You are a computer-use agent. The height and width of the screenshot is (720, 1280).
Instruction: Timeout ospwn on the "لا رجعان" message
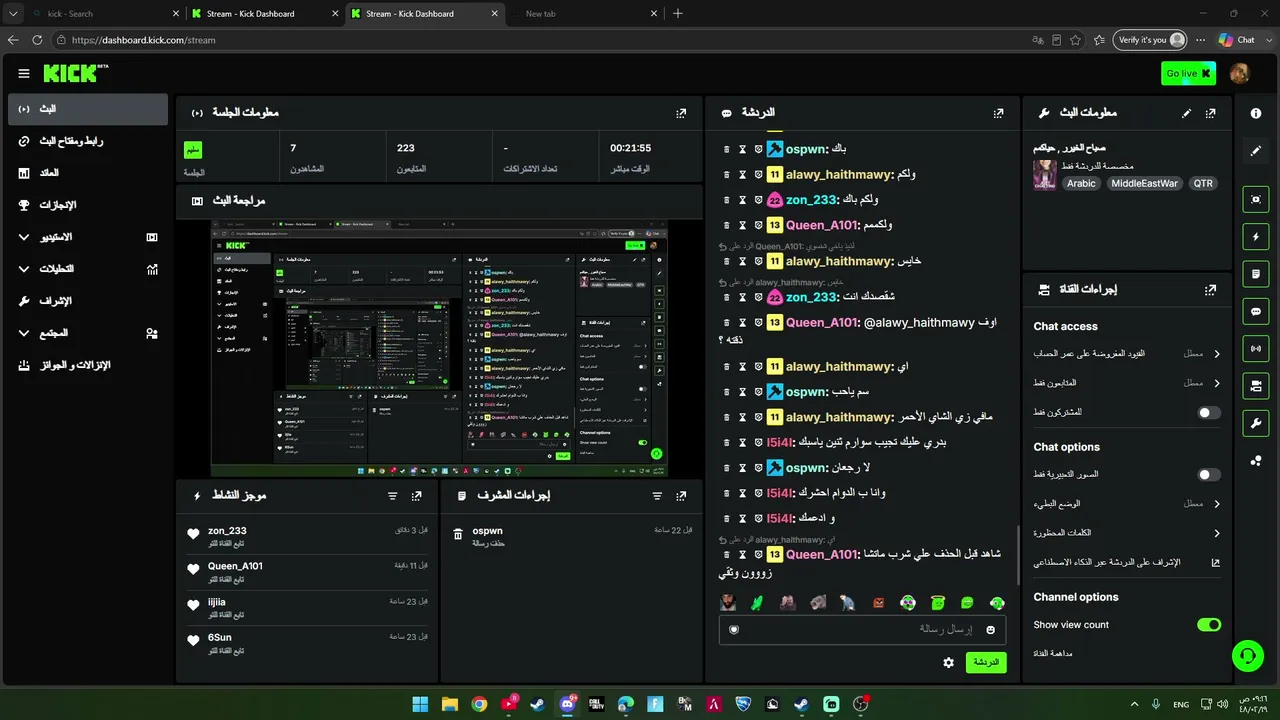click(x=743, y=468)
